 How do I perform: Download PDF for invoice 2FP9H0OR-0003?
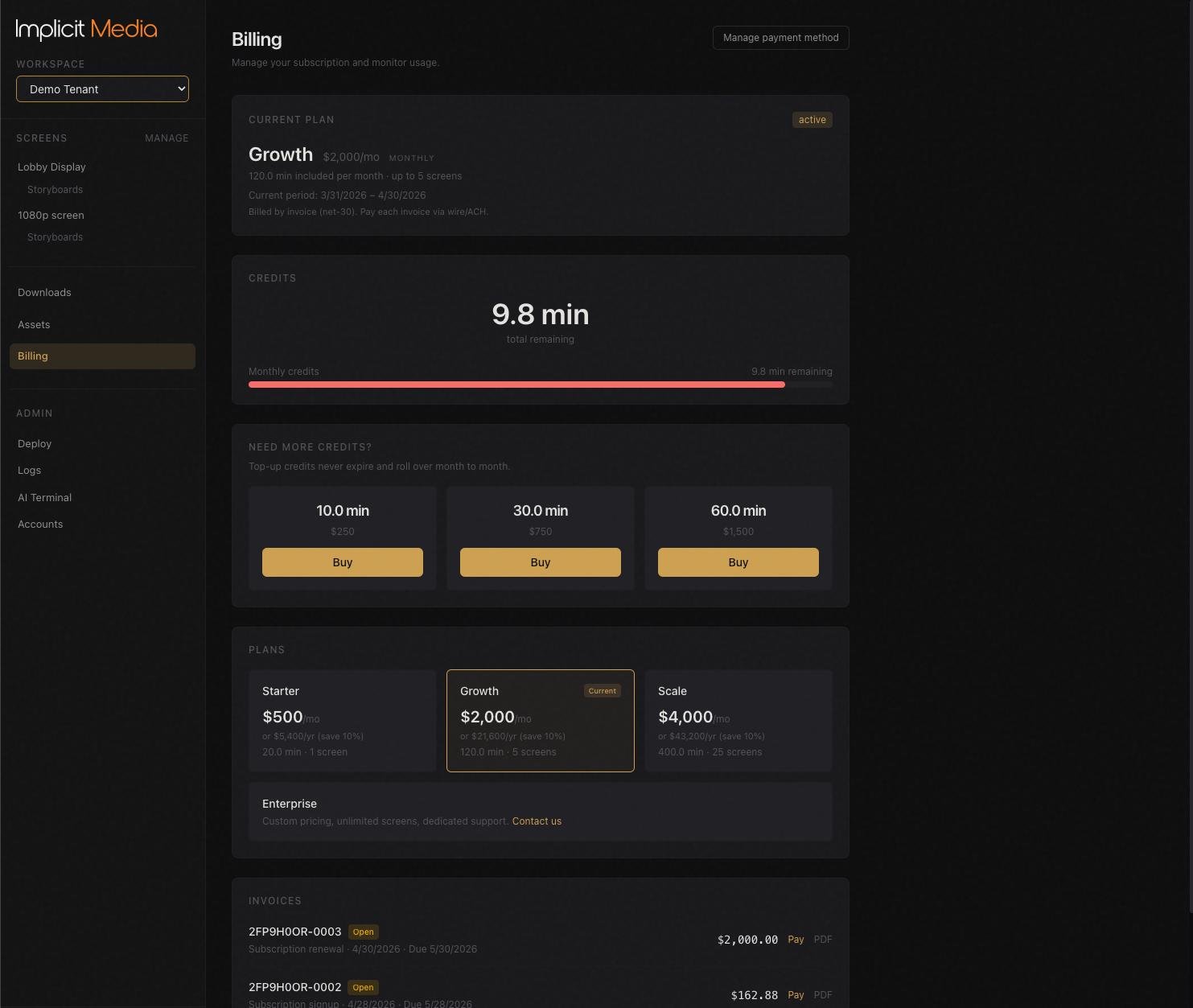tap(823, 940)
